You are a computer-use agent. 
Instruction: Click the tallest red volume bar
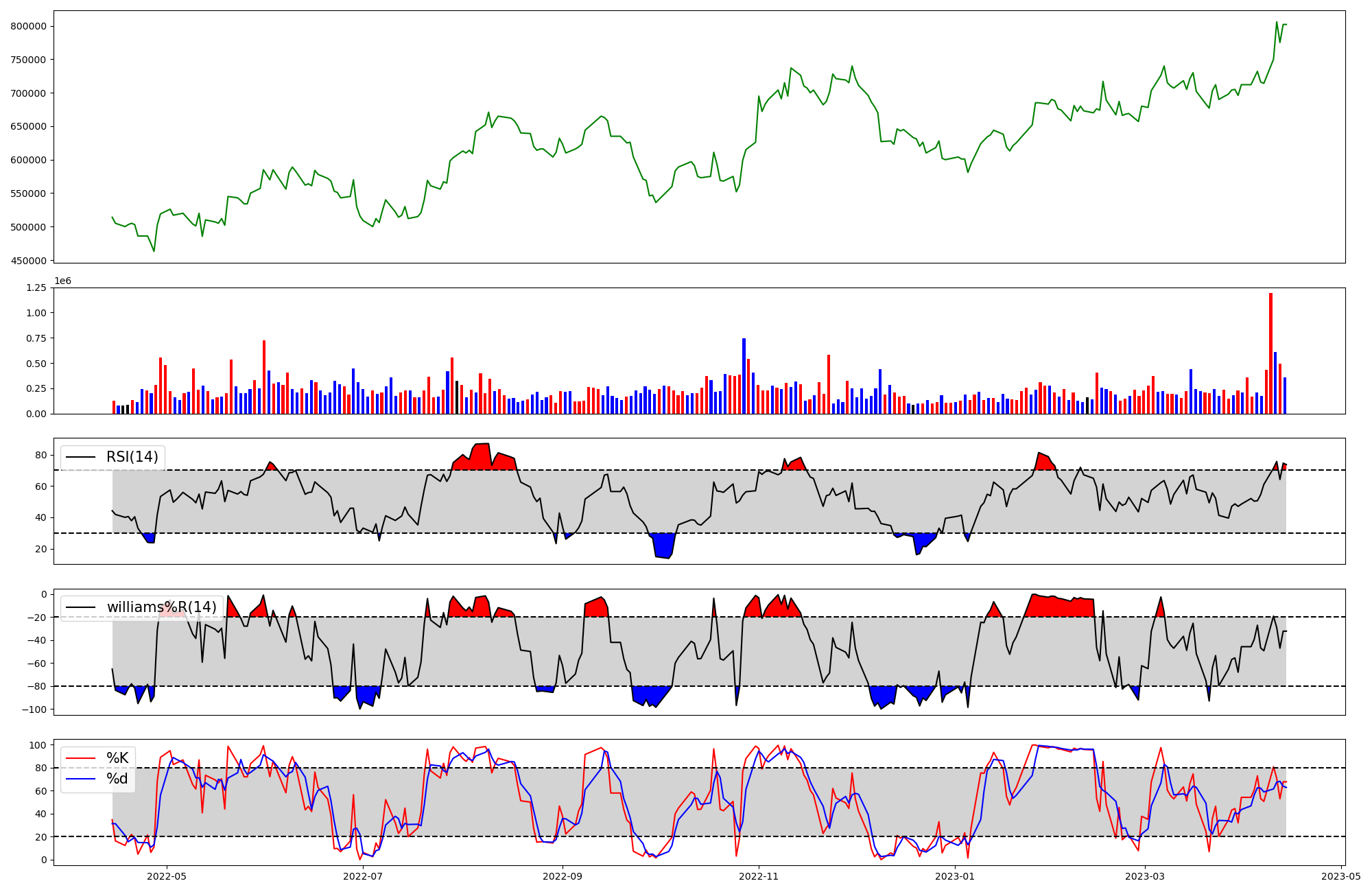pos(1270,353)
